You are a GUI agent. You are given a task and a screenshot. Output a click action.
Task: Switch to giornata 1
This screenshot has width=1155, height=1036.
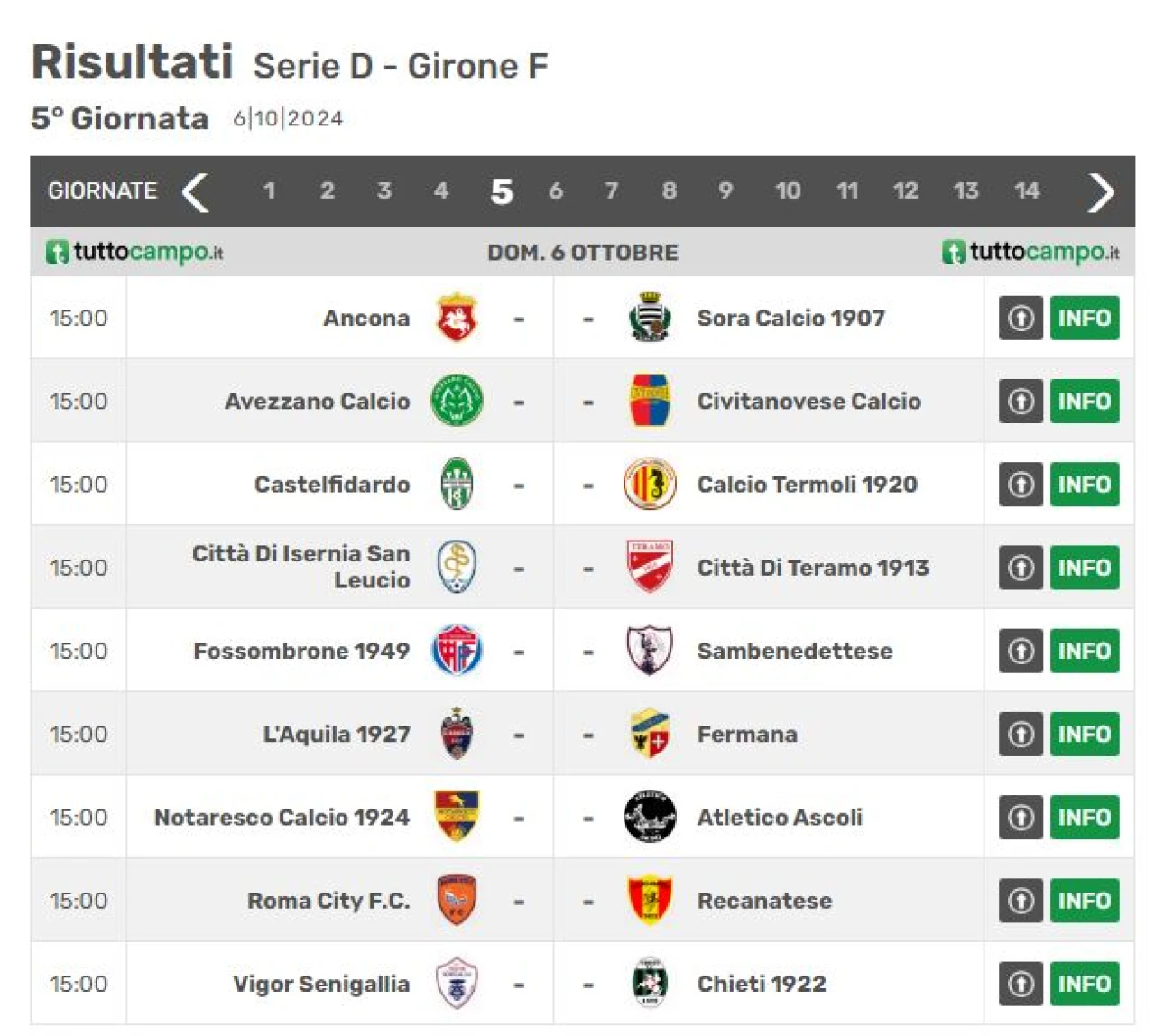tap(269, 190)
